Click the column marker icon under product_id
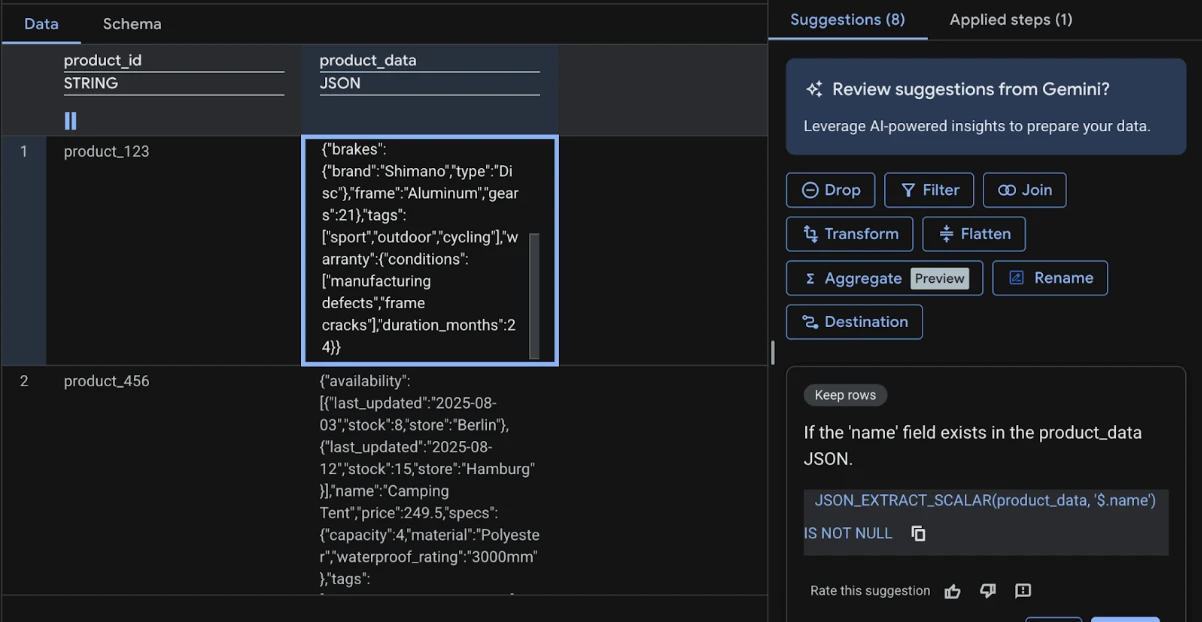1202x622 pixels. click(x=71, y=121)
